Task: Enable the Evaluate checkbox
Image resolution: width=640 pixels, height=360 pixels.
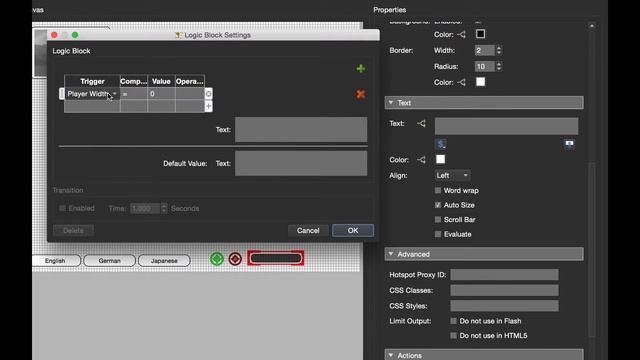Action: (438, 234)
